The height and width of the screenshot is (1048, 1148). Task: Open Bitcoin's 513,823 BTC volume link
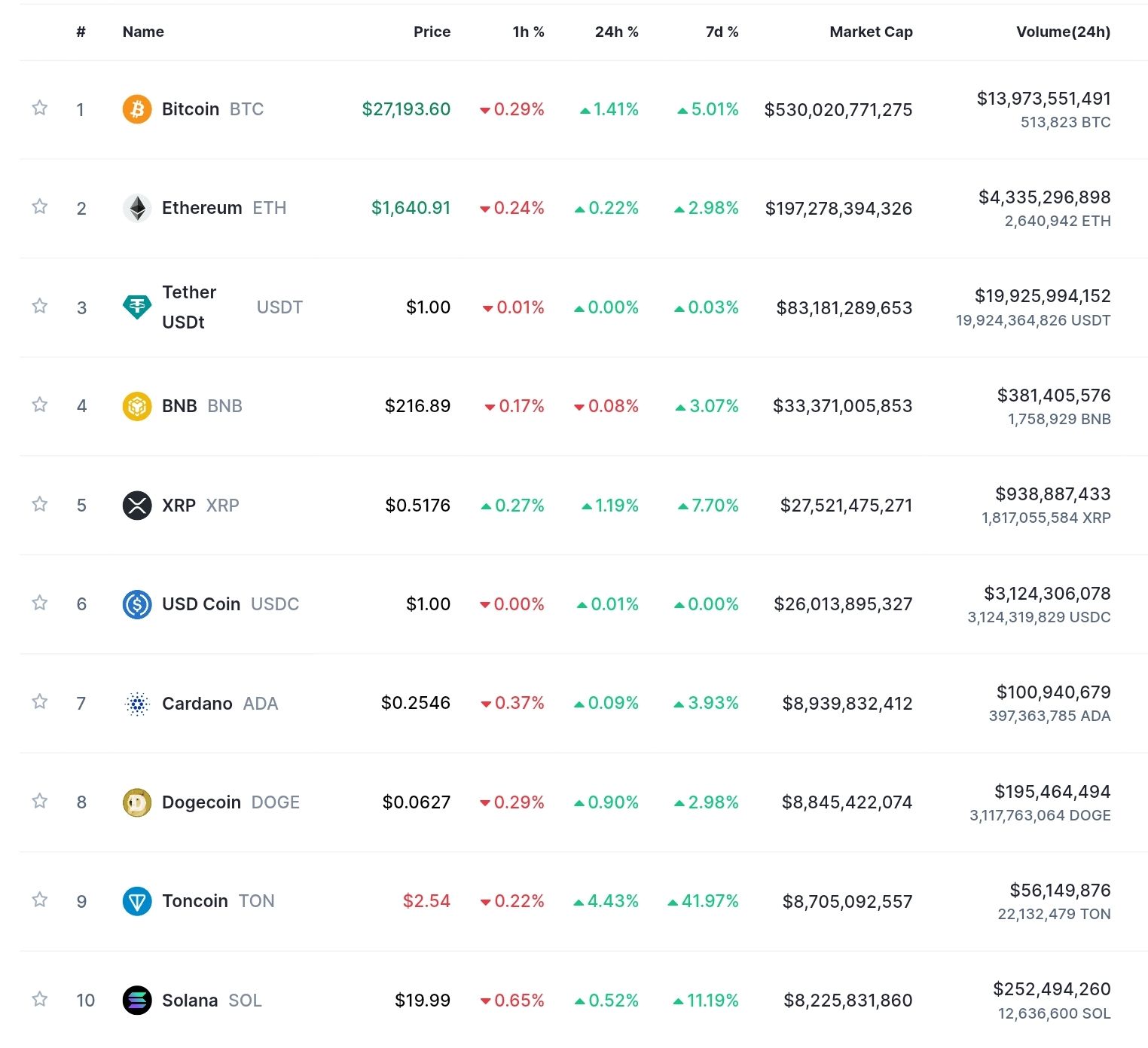pyautogui.click(x=1065, y=122)
